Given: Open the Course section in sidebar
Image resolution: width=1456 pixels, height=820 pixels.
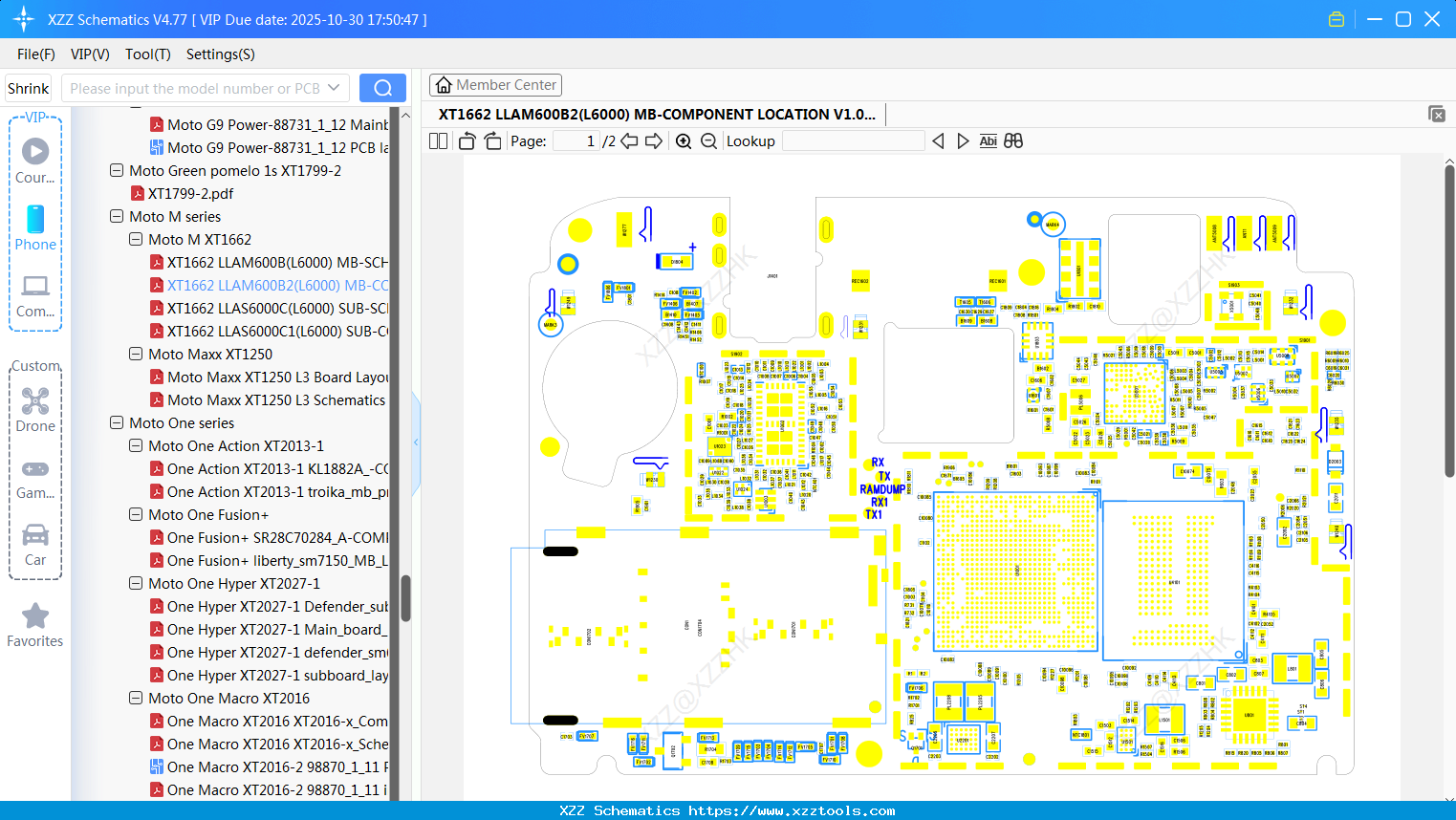Looking at the screenshot, I should click(x=35, y=160).
